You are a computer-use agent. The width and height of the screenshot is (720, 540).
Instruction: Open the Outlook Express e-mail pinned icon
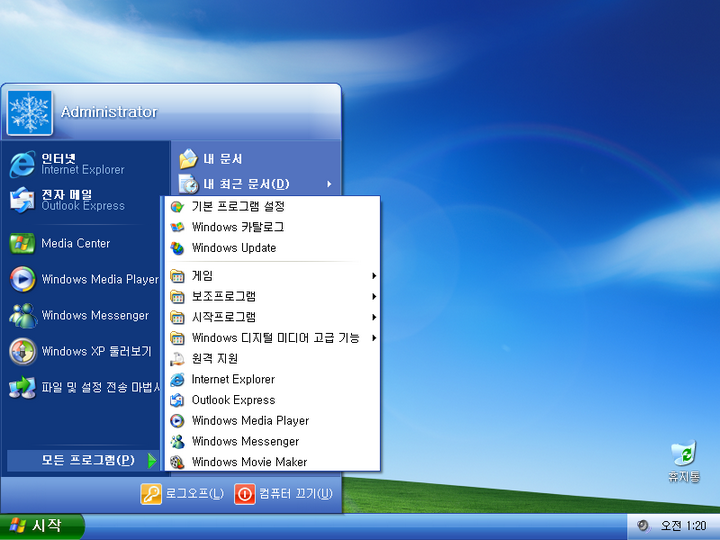point(22,200)
